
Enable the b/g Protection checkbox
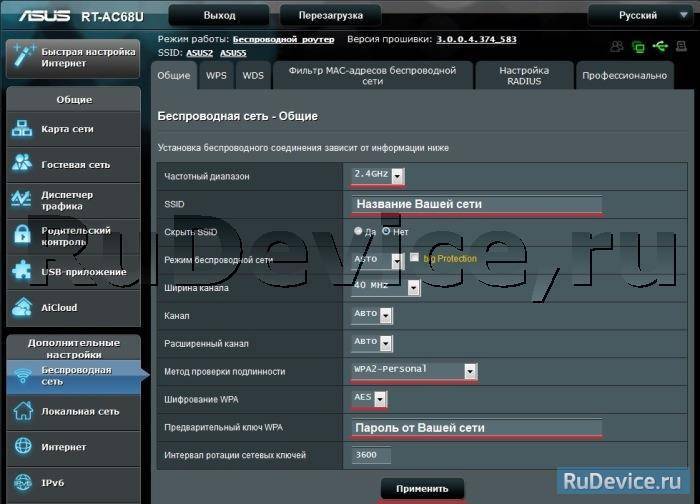pyautogui.click(x=414, y=257)
